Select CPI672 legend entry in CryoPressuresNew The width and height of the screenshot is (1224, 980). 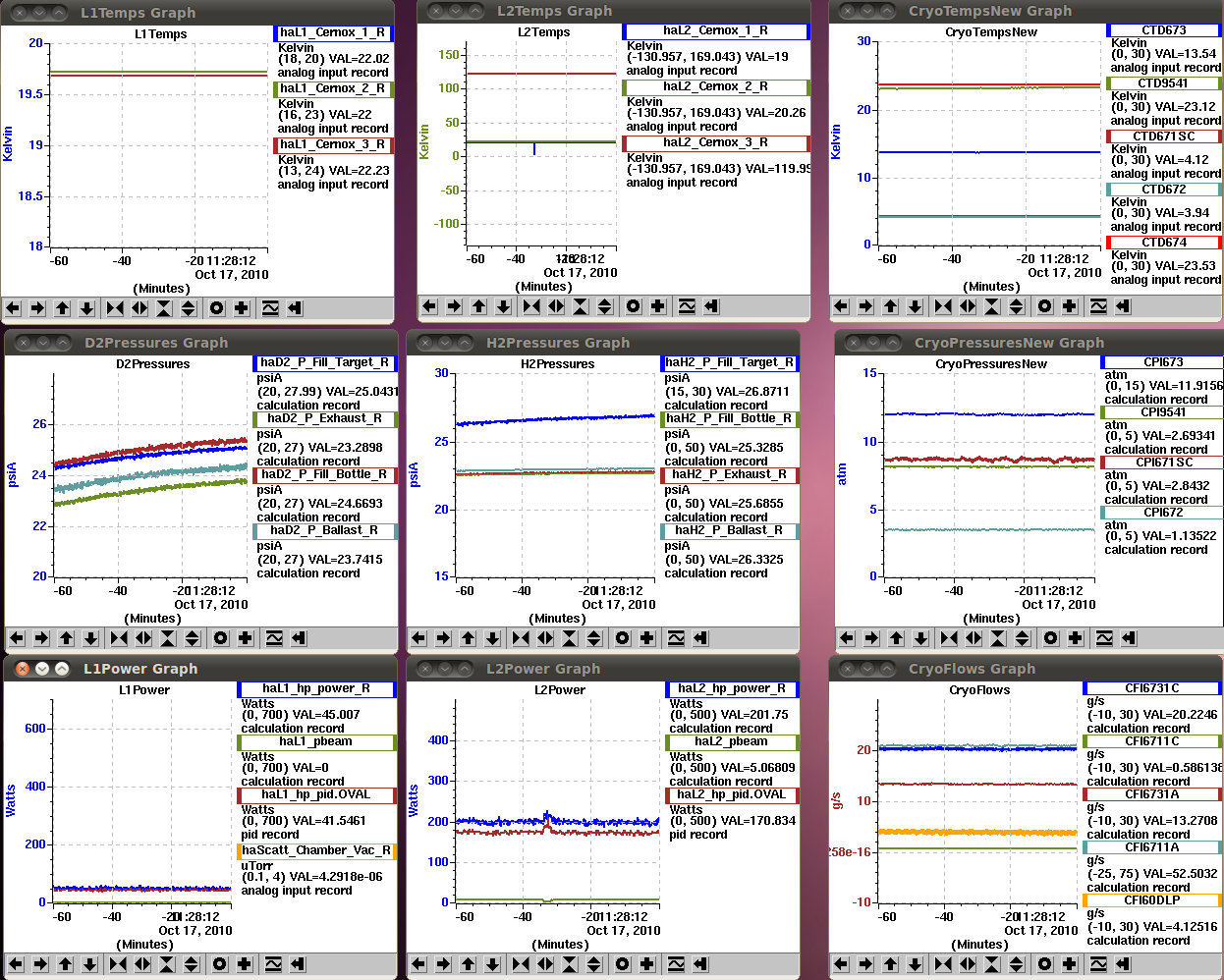pos(1162,513)
